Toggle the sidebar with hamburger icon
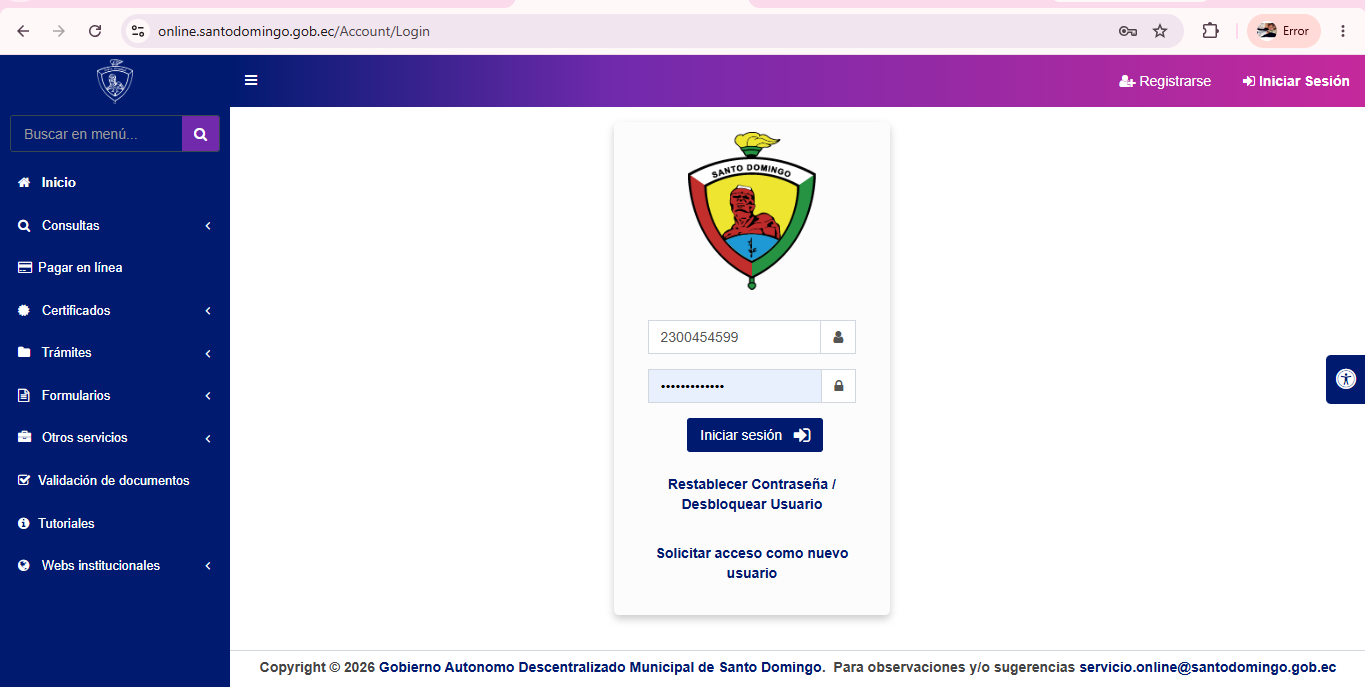The height and width of the screenshot is (687, 1365). (251, 80)
